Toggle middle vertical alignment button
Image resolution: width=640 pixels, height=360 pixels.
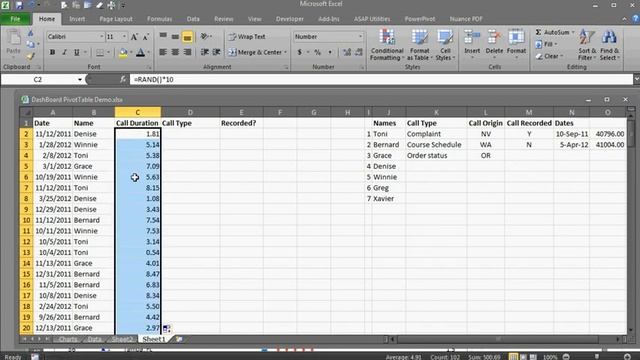[x=175, y=37]
